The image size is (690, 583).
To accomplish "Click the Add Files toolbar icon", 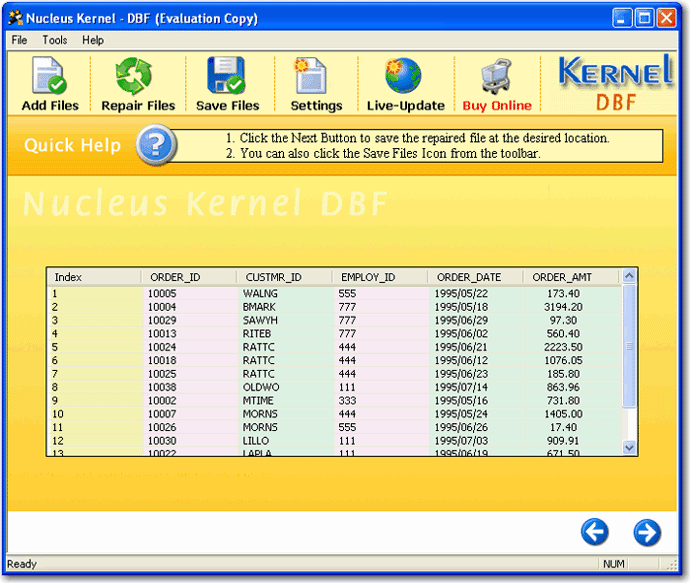I will pos(49,83).
